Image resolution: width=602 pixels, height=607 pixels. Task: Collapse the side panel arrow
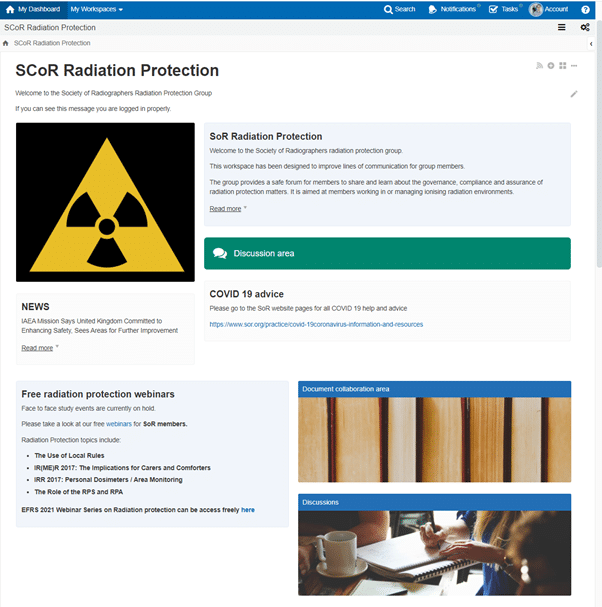coord(590,44)
